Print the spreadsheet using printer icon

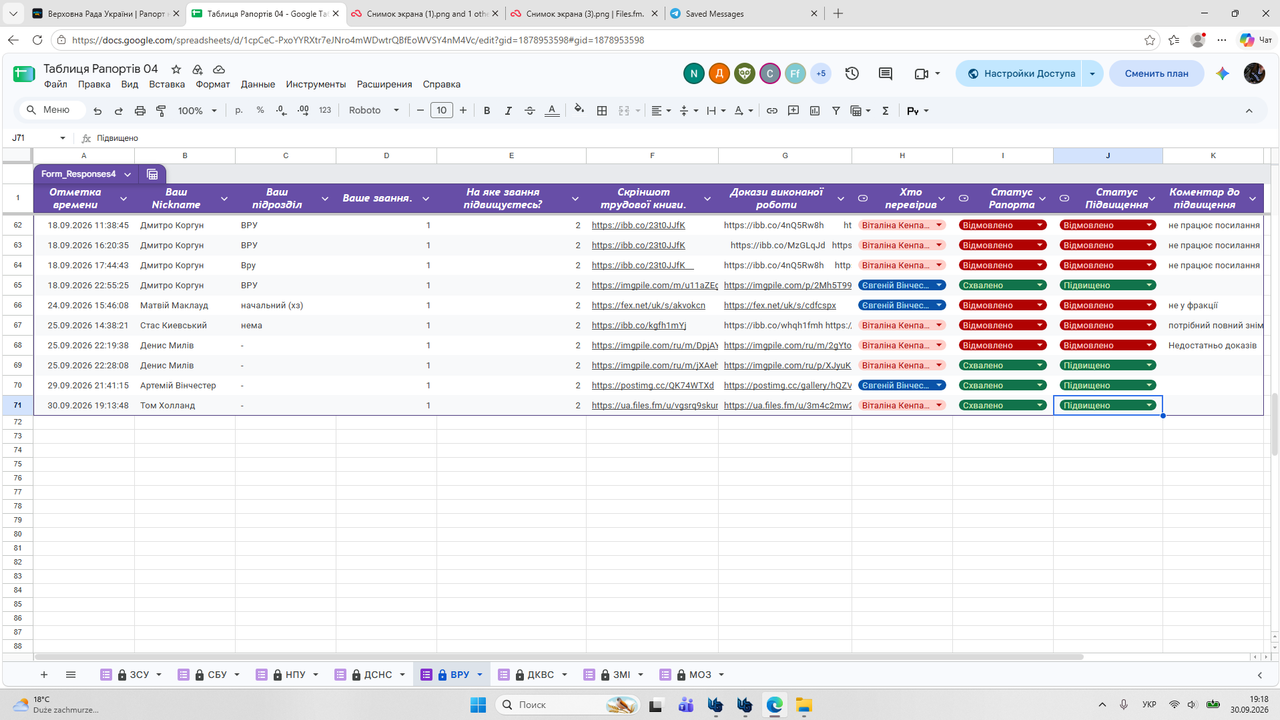pyautogui.click(x=140, y=111)
